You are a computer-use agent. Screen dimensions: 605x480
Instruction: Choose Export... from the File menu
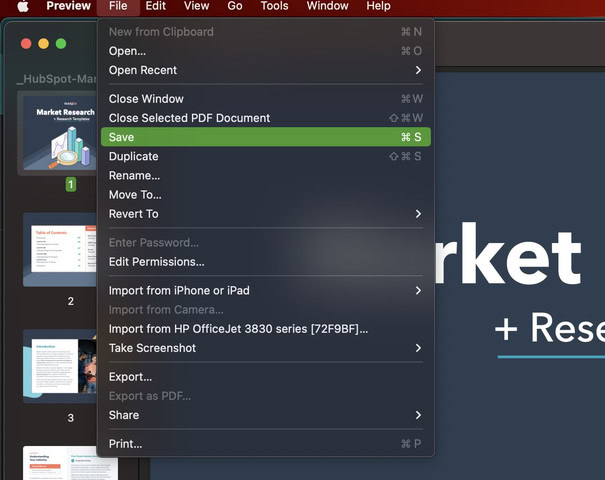point(265,377)
